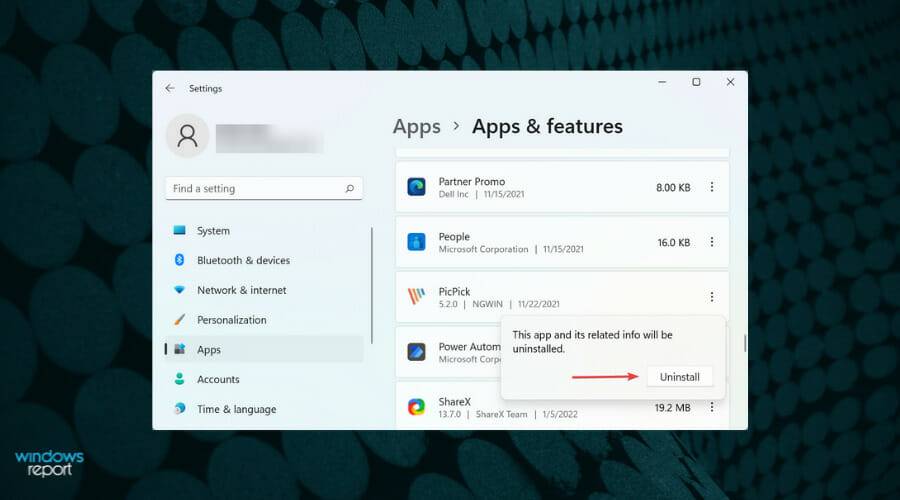Open the System settings section
The width and height of the screenshot is (900, 500).
[x=213, y=231]
